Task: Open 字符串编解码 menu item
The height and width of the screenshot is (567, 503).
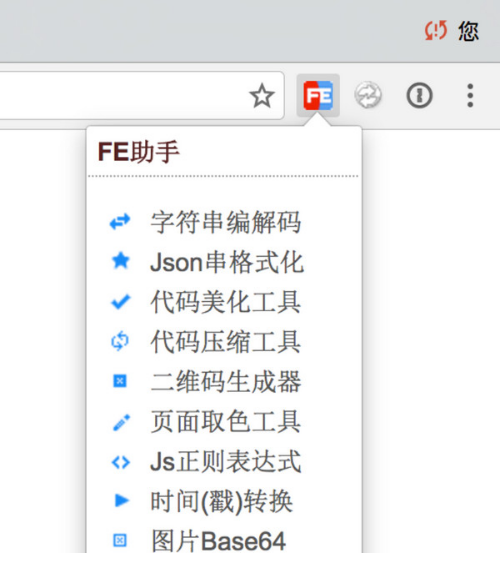Action: [x=226, y=222]
